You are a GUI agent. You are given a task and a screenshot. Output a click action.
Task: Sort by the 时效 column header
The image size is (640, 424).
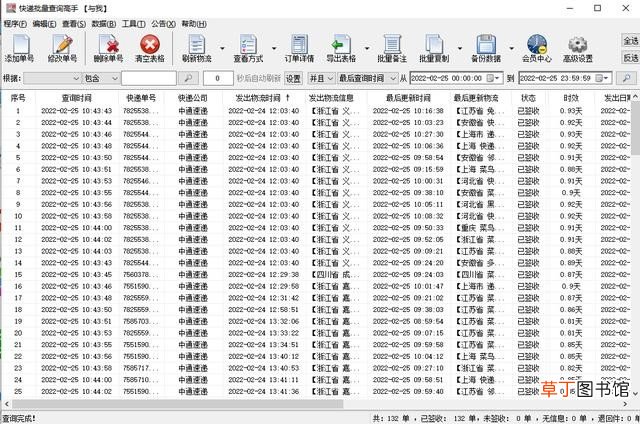pos(571,98)
